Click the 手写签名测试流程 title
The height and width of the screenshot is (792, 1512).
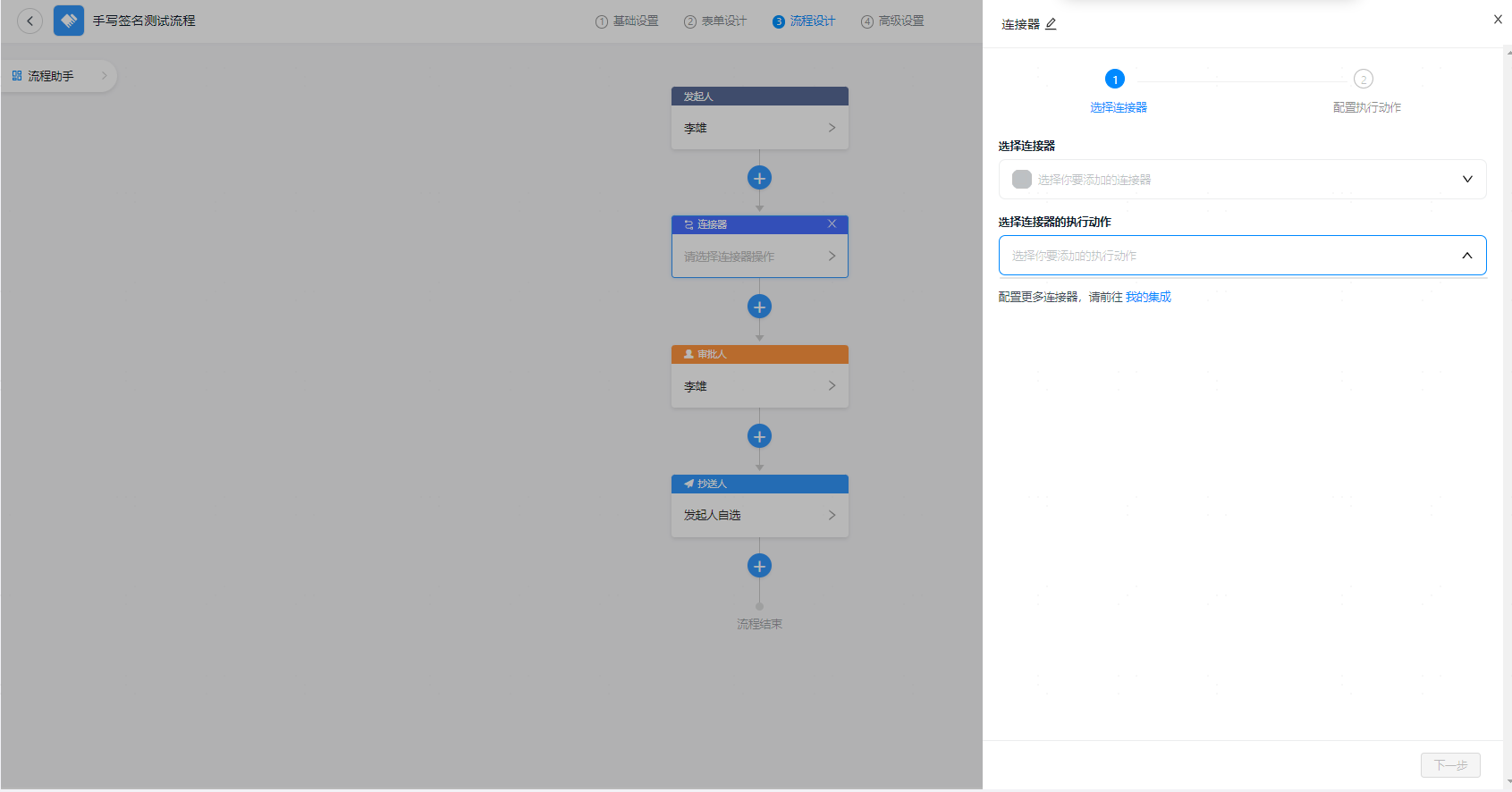pyautogui.click(x=144, y=21)
